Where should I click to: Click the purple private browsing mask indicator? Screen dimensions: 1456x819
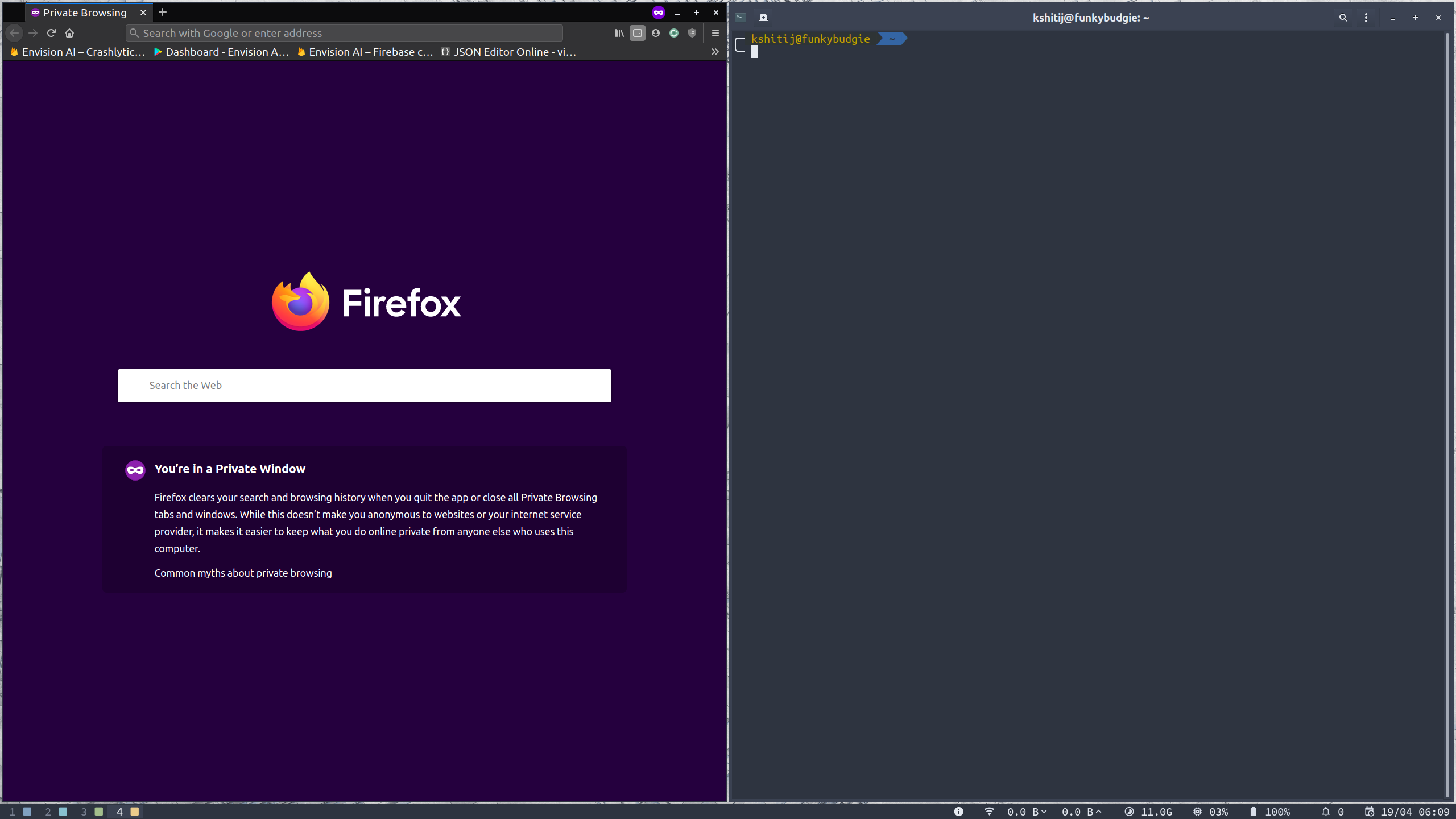[659, 13]
